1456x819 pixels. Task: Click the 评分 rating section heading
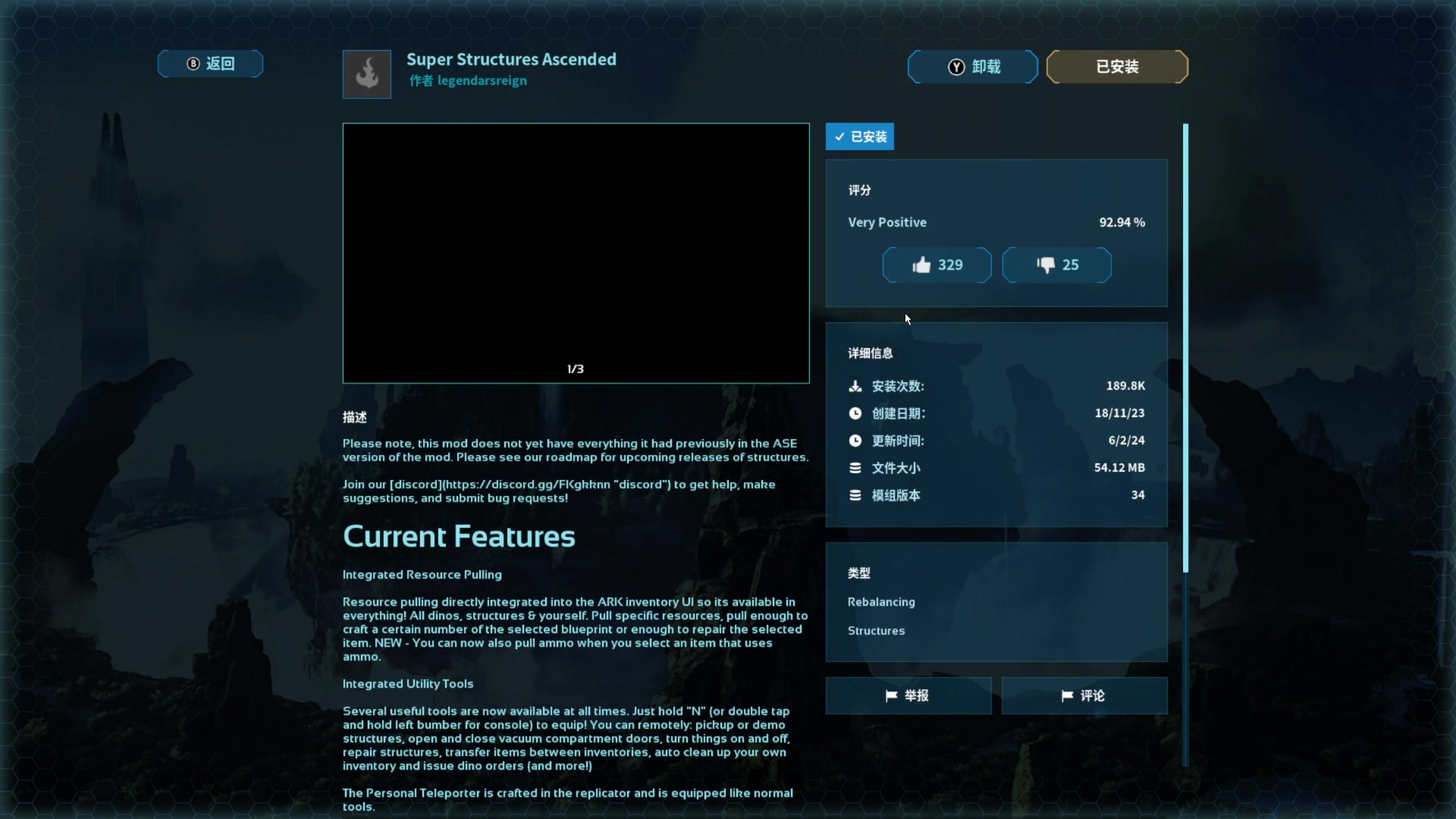859,190
